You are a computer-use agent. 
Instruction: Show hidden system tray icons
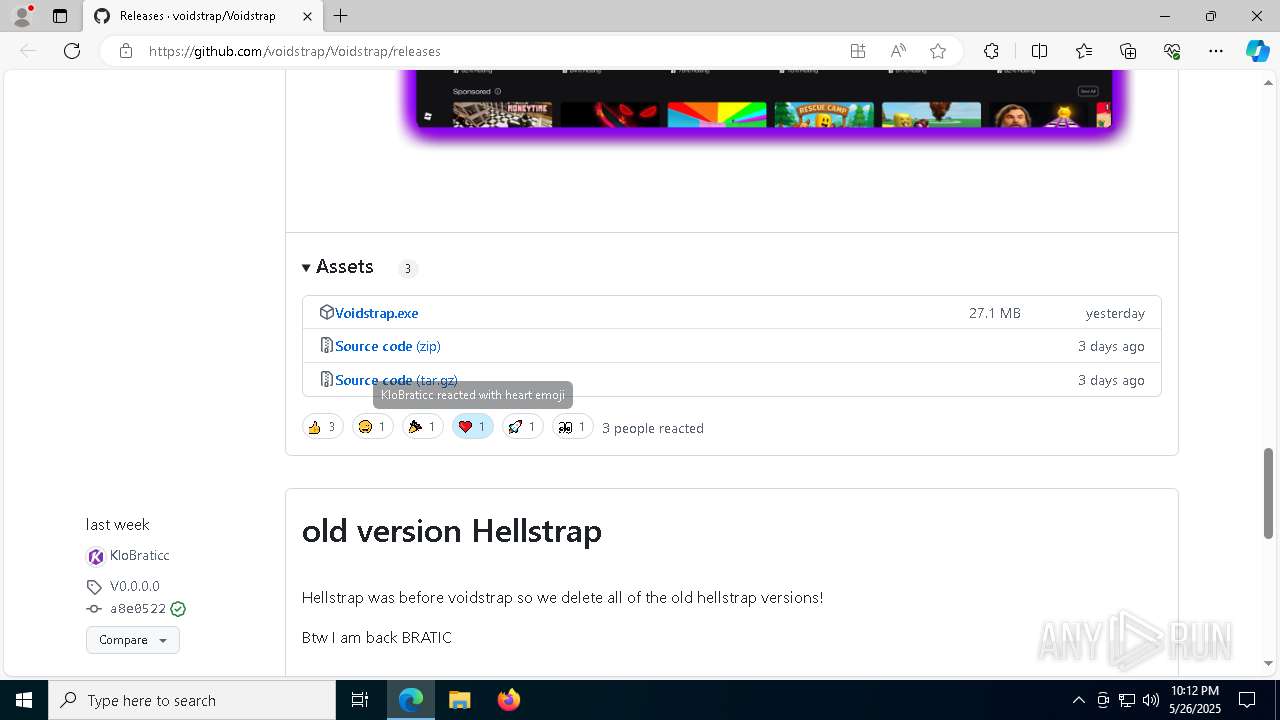pos(1078,700)
